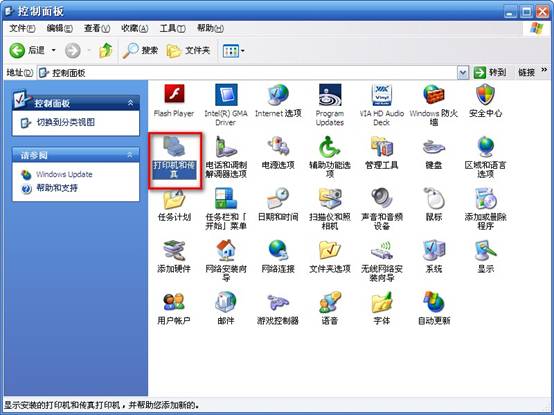
Task: Expand the address bar dropdown
Action: tap(463, 73)
